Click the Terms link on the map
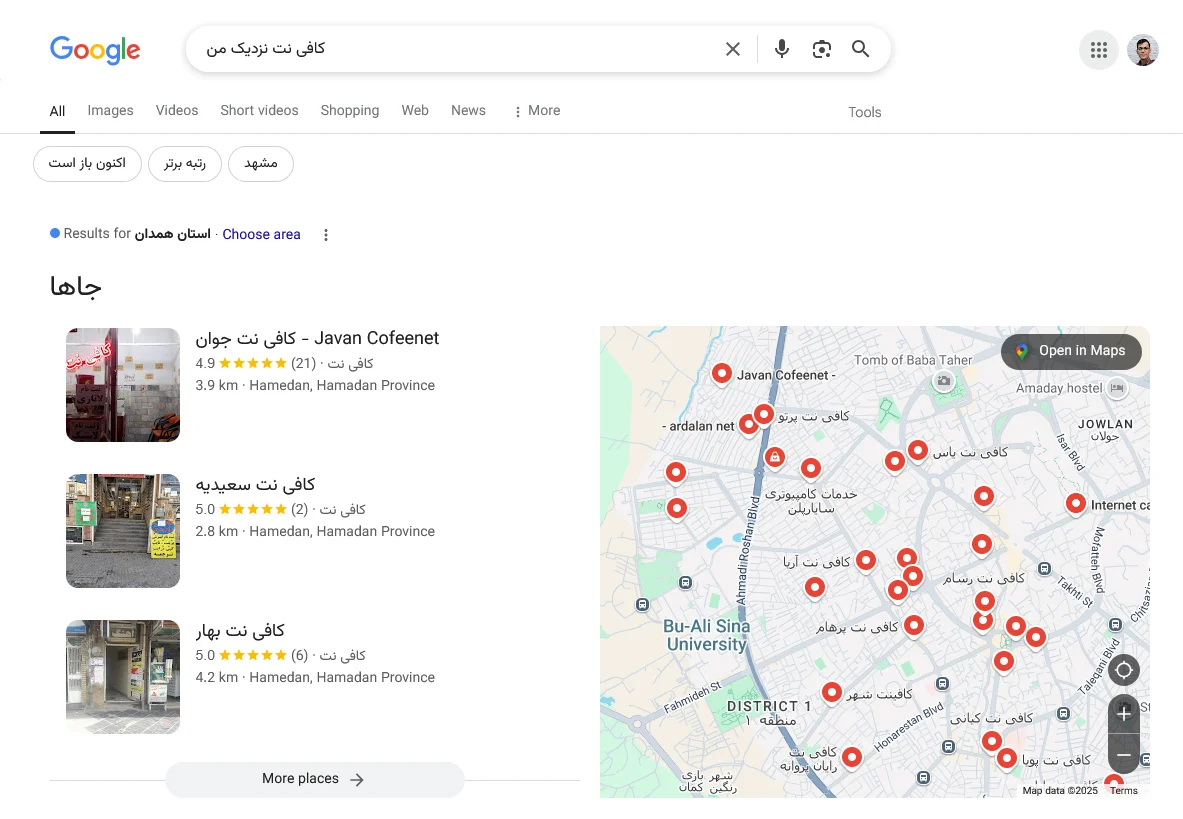The width and height of the screenshot is (1183, 819). [1123, 790]
